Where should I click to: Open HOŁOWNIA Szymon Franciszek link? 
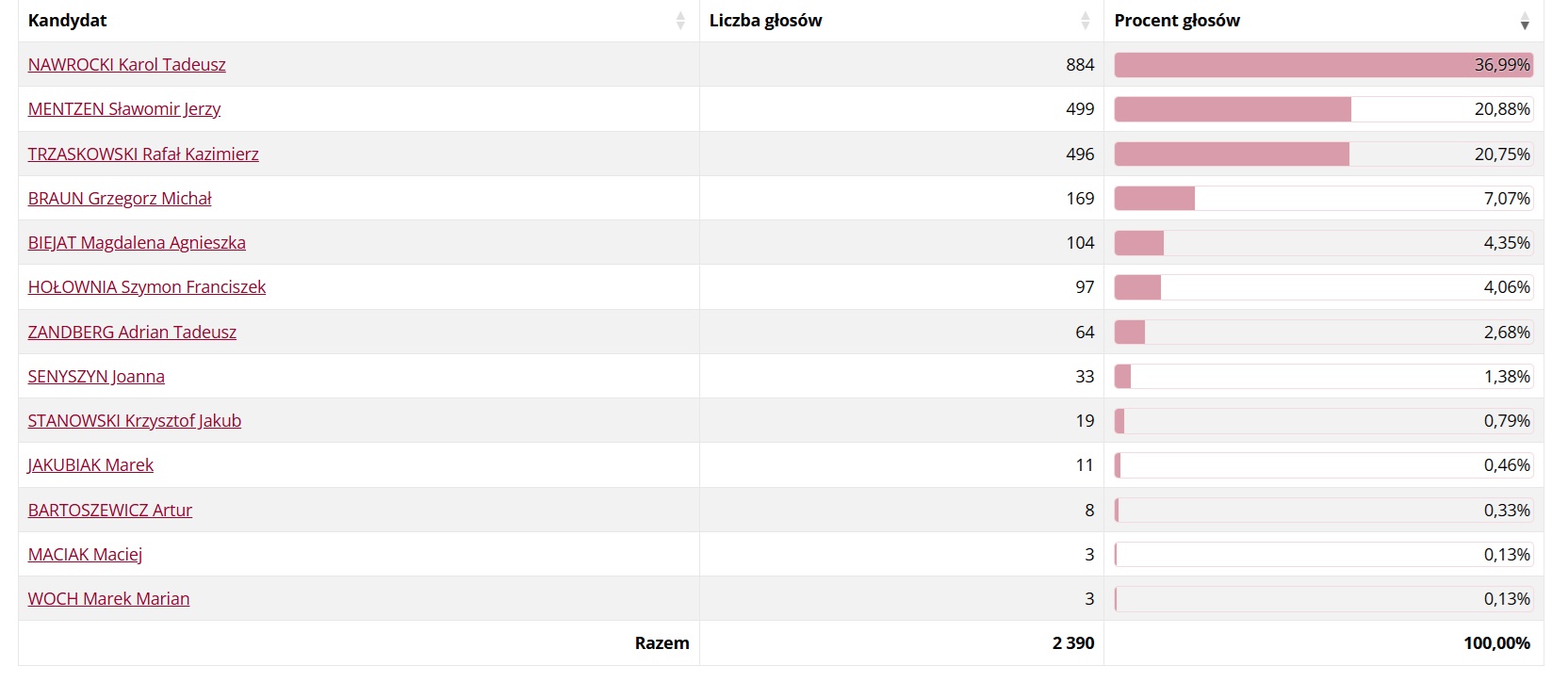[x=147, y=287]
